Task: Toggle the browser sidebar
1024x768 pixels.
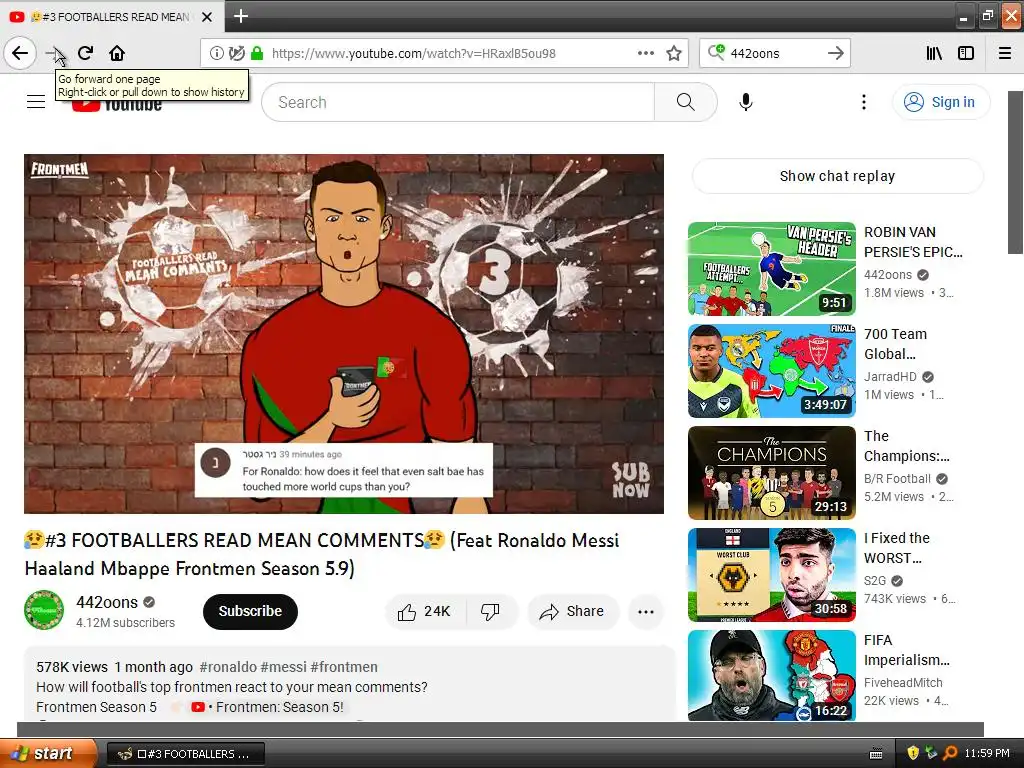Action: 966,53
